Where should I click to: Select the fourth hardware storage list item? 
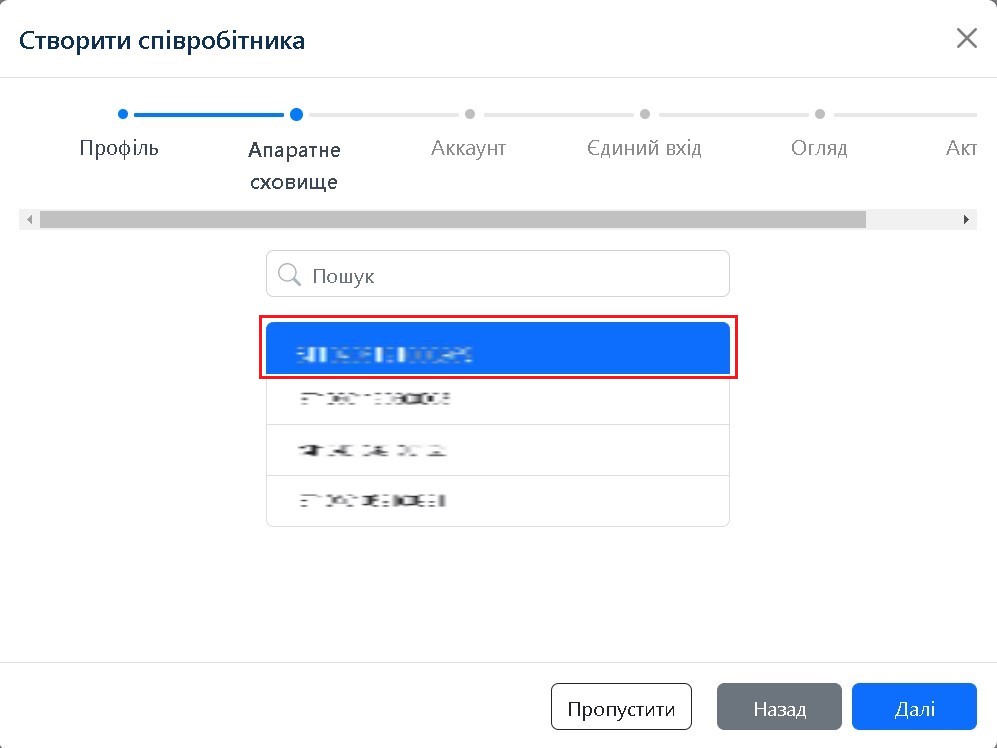click(498, 500)
